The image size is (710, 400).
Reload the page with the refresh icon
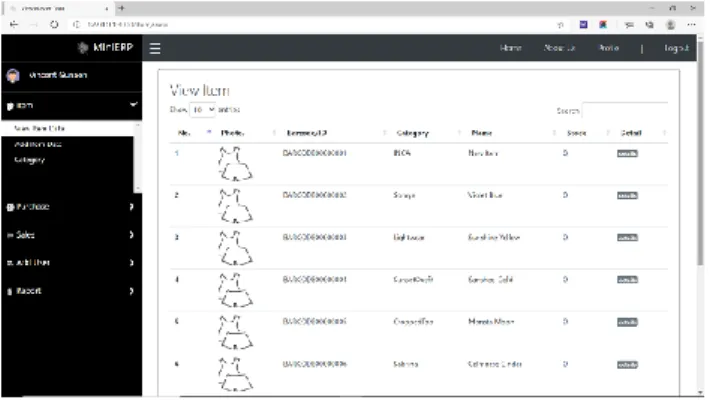[x=54, y=24]
